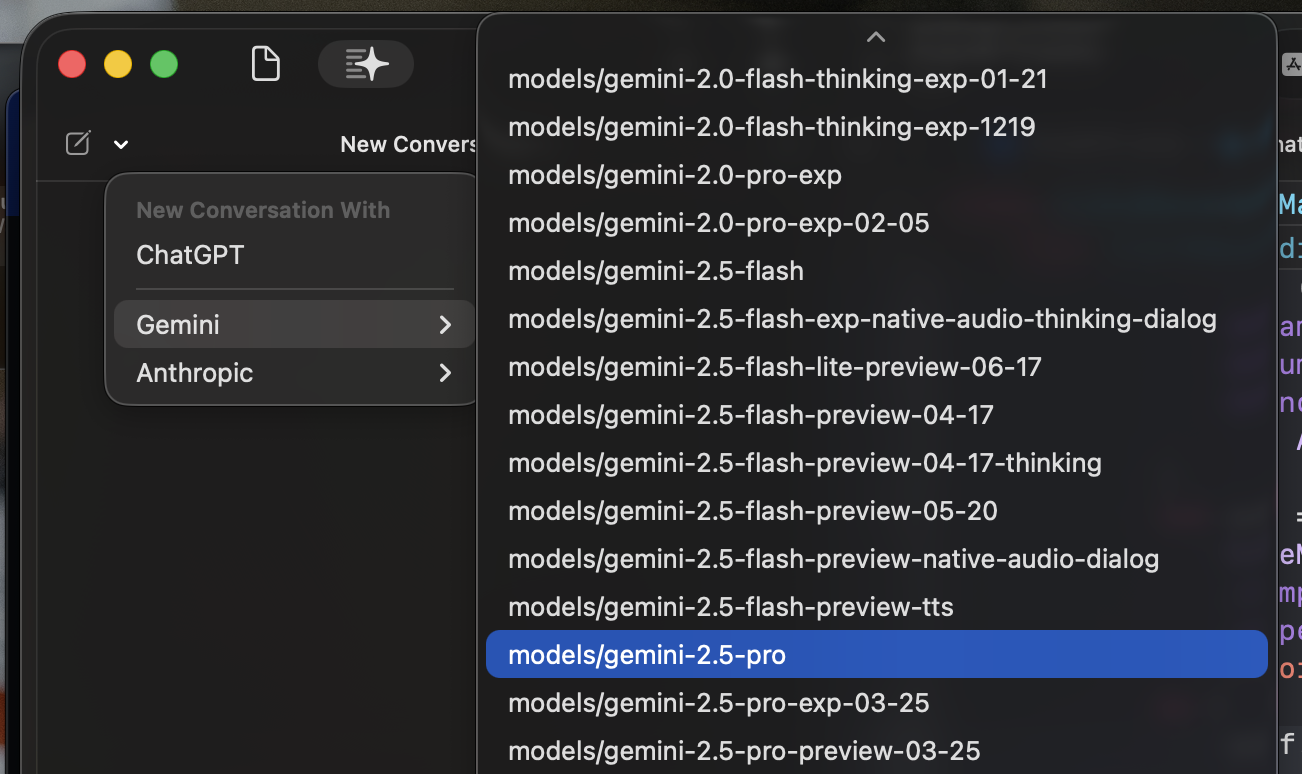Select models/gemini-2.5-pro-preview-03-25
Viewport: 1302px width, 774px height.
coord(745,750)
